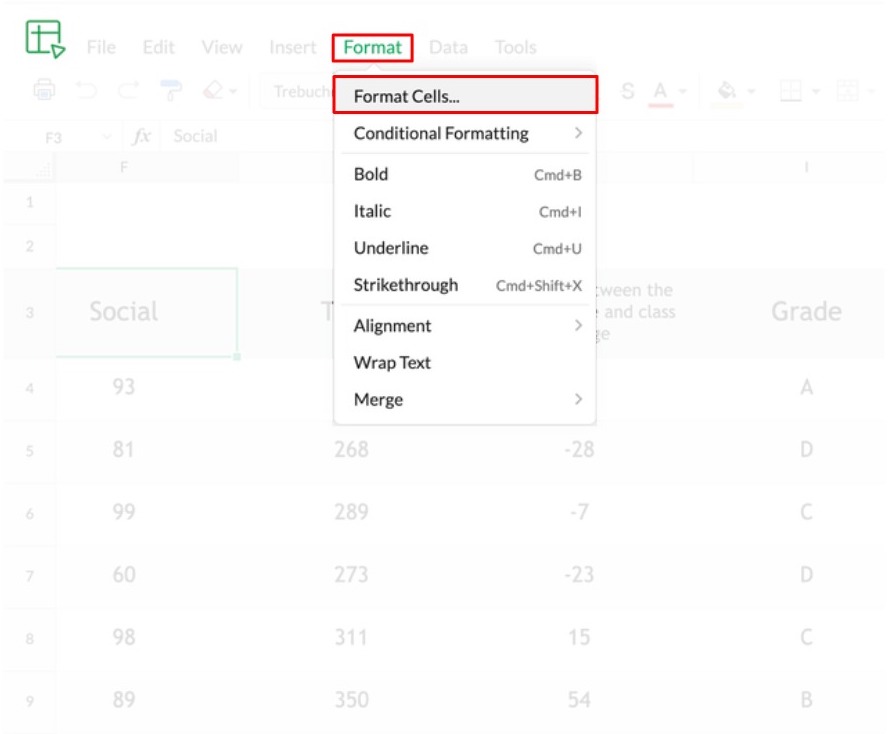Click the Print icon in the toolbar
This screenshot has height=734, width=888.
pos(44,91)
